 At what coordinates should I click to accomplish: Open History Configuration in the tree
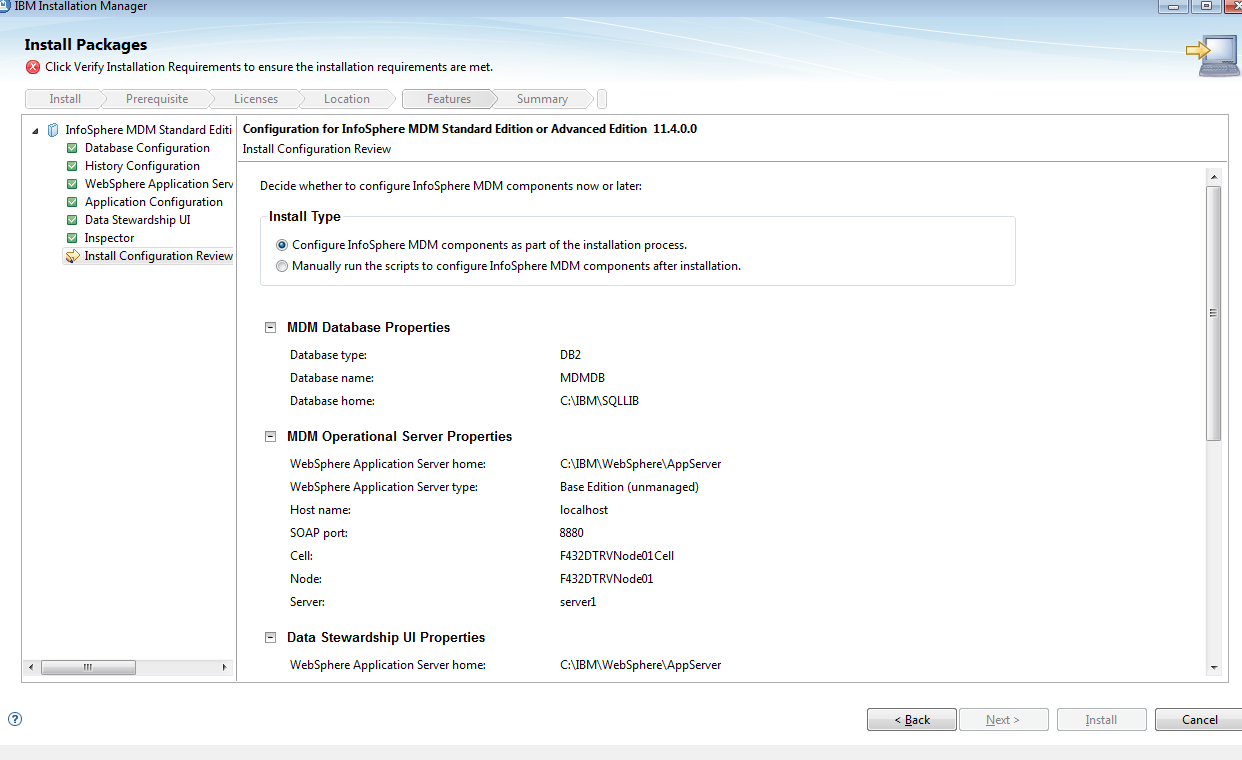coord(142,166)
